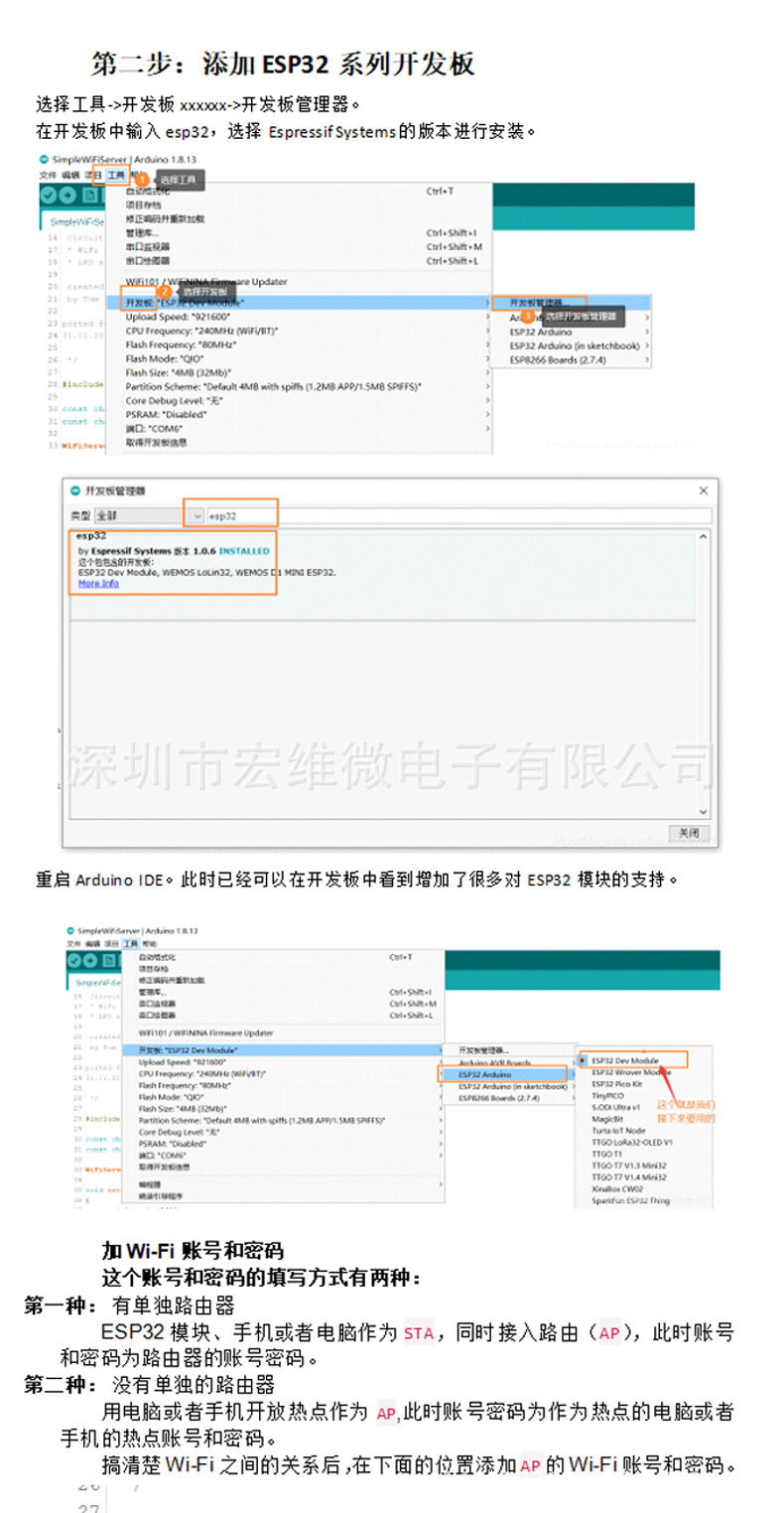Open 文件 menu in upper Arduino window
This screenshot has height=1513, width=784.
click(x=48, y=174)
